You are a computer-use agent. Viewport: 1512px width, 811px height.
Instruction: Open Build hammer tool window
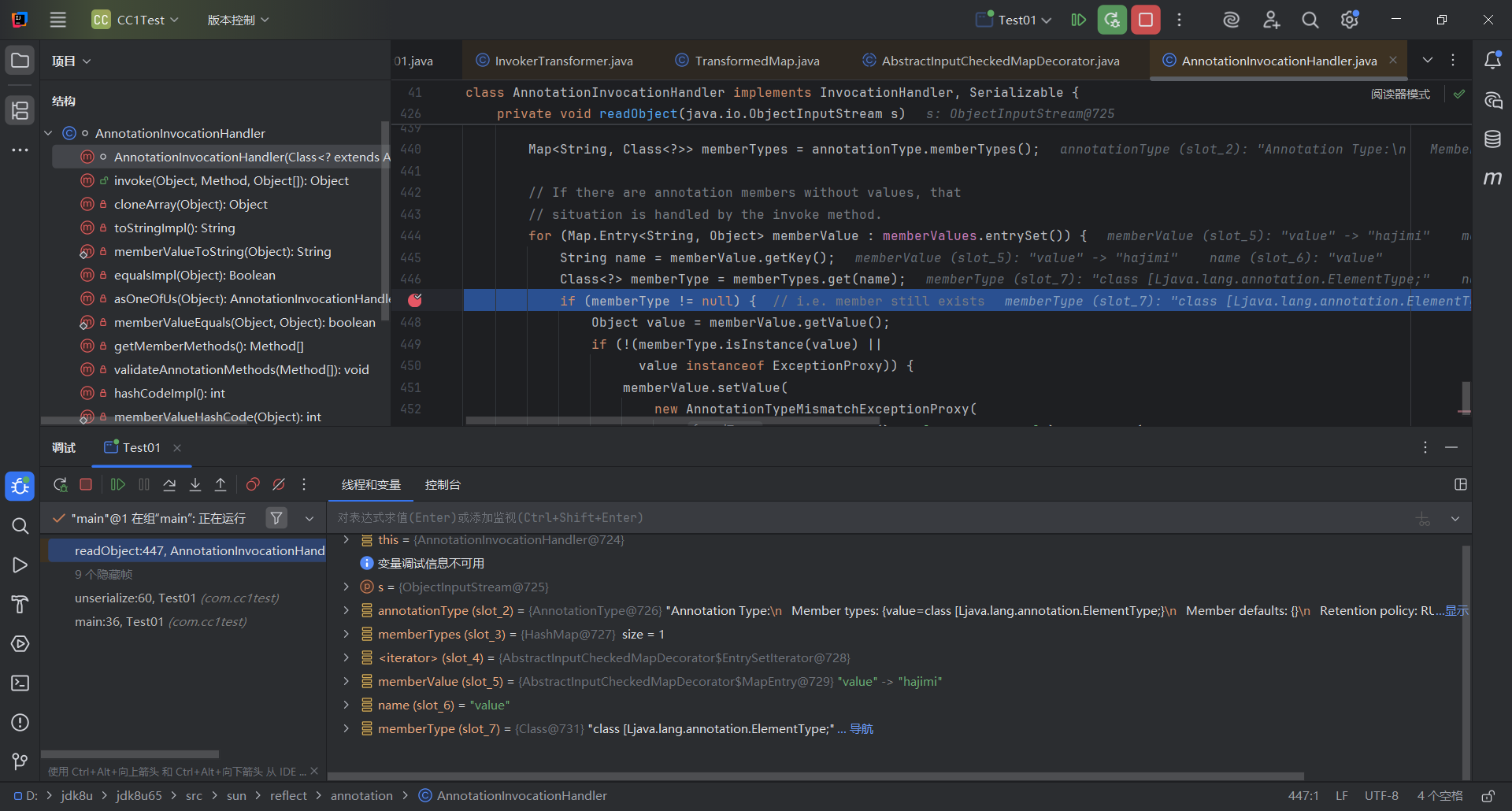[x=20, y=604]
